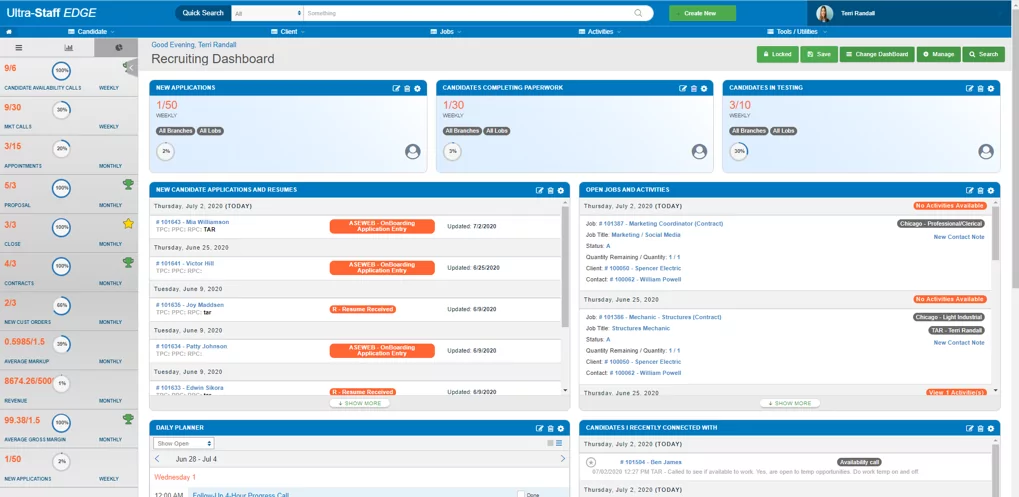Edit the Candidates In Testing widget

coord(970,88)
